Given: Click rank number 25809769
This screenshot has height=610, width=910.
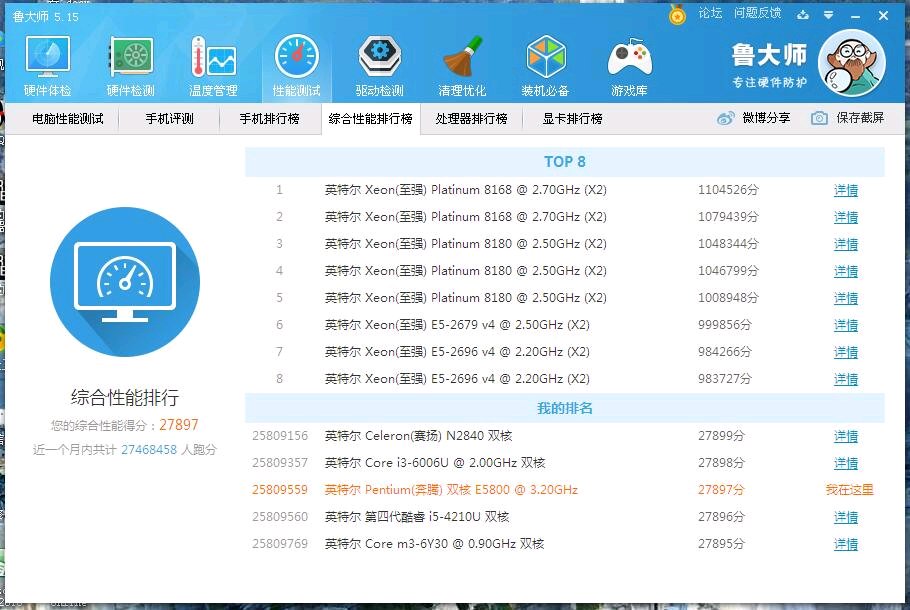Looking at the screenshot, I should [280, 544].
